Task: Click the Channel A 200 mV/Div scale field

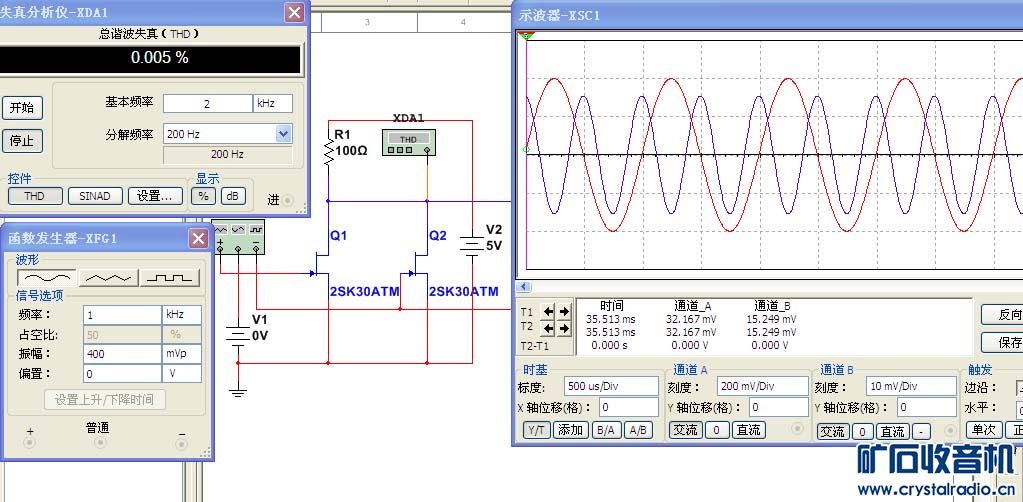Action: [x=764, y=386]
